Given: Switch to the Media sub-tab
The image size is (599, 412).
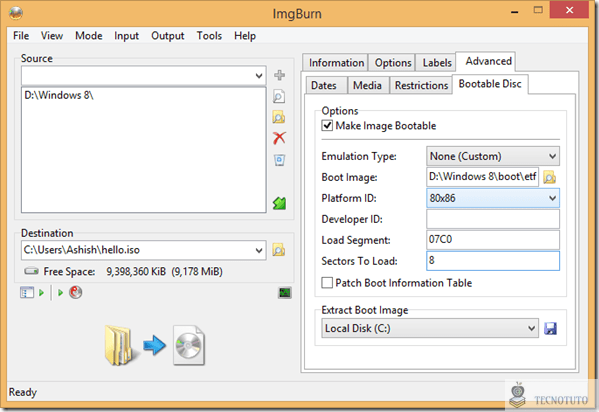Looking at the screenshot, I should [x=367, y=85].
